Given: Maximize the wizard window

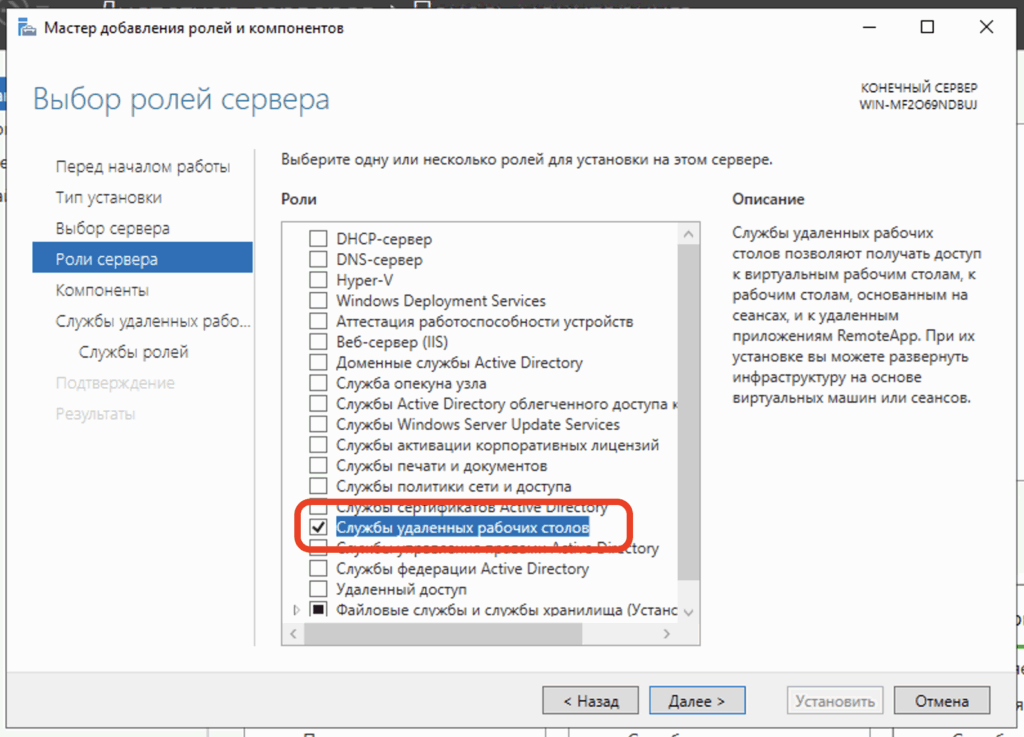Looking at the screenshot, I should 927,27.
